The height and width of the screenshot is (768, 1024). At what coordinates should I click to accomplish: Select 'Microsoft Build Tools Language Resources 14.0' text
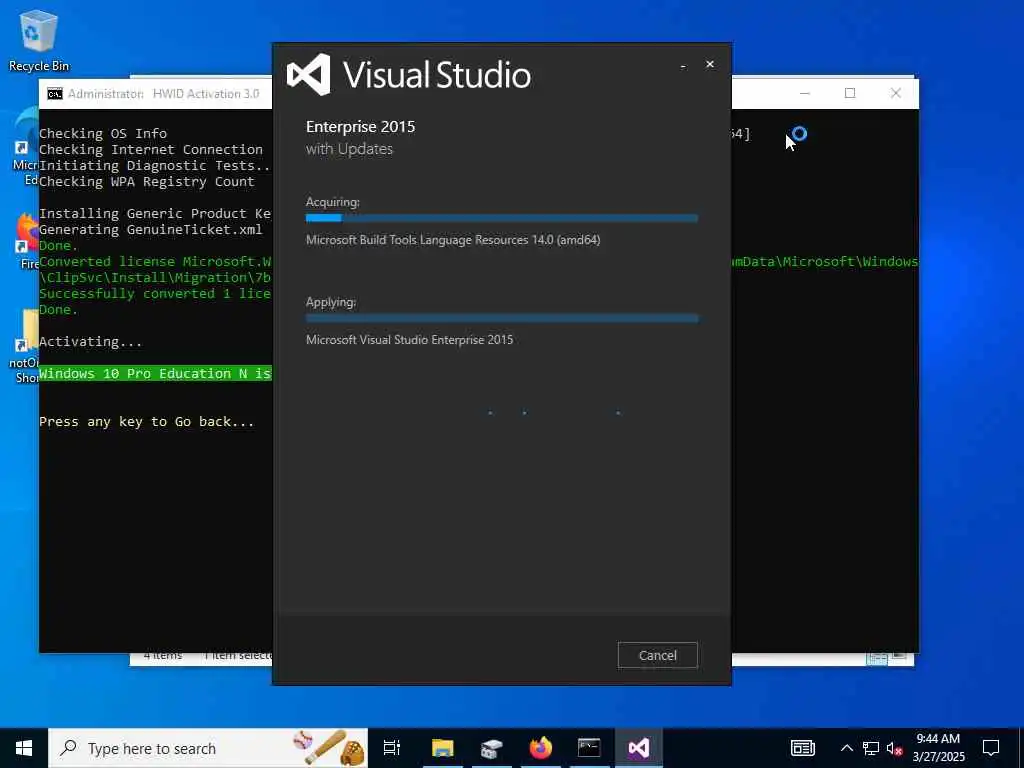point(453,240)
